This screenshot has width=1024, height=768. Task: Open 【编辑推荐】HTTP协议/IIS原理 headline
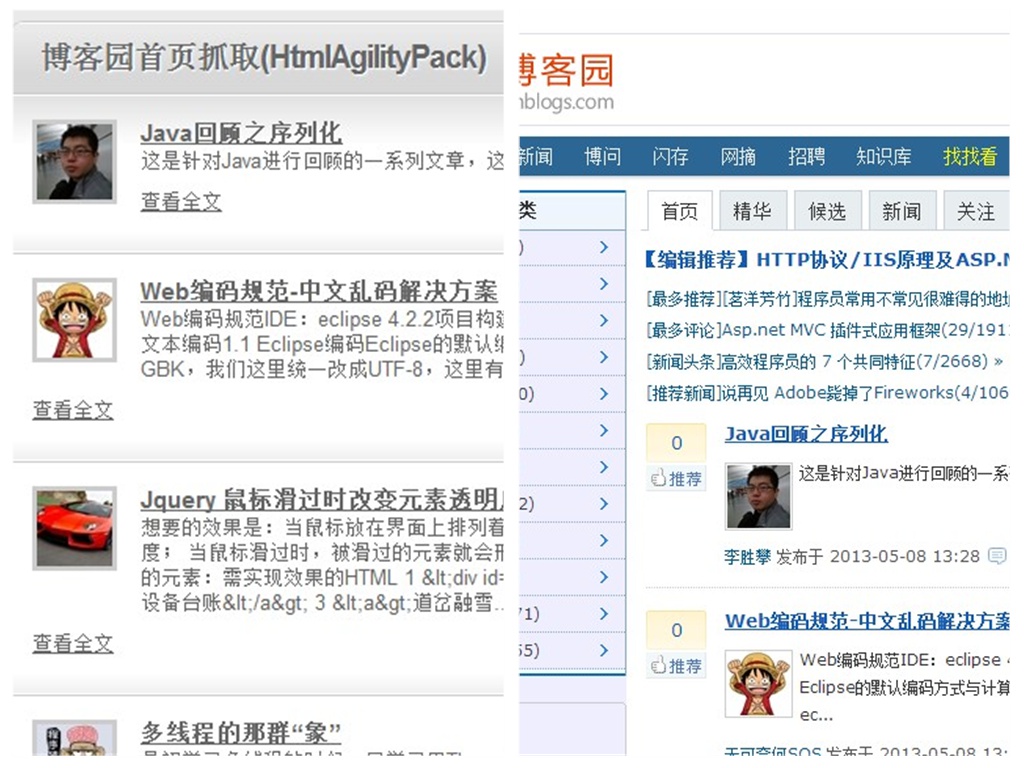[826, 260]
